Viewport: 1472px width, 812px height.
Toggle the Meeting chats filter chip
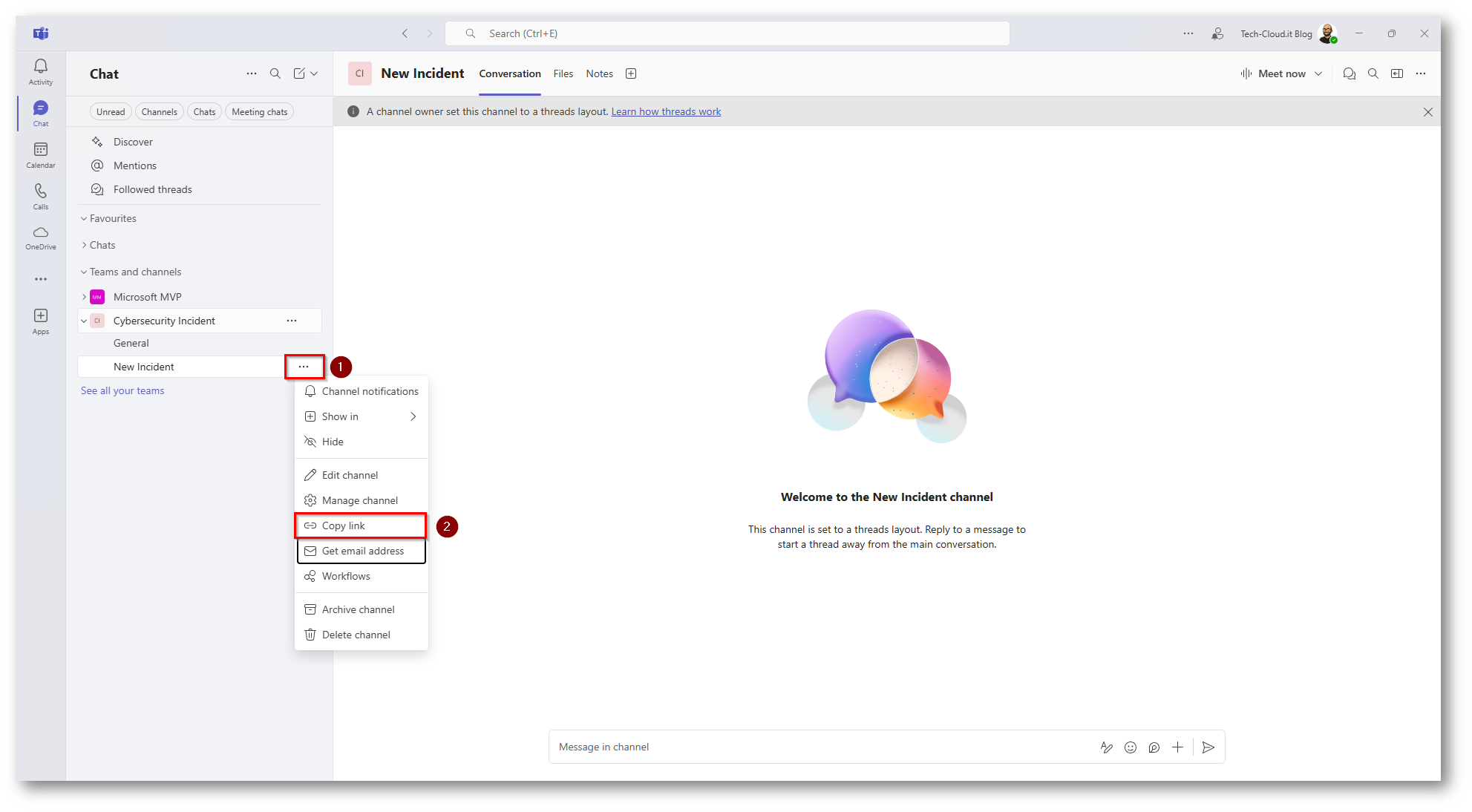click(x=259, y=112)
